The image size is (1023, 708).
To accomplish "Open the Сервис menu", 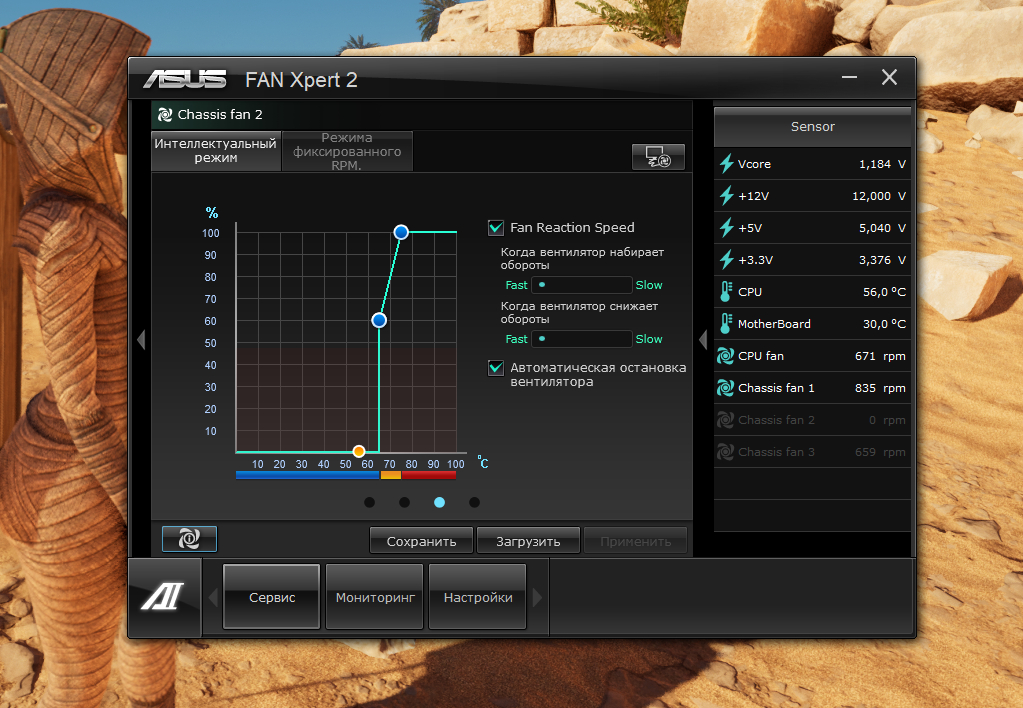I will 271,597.
